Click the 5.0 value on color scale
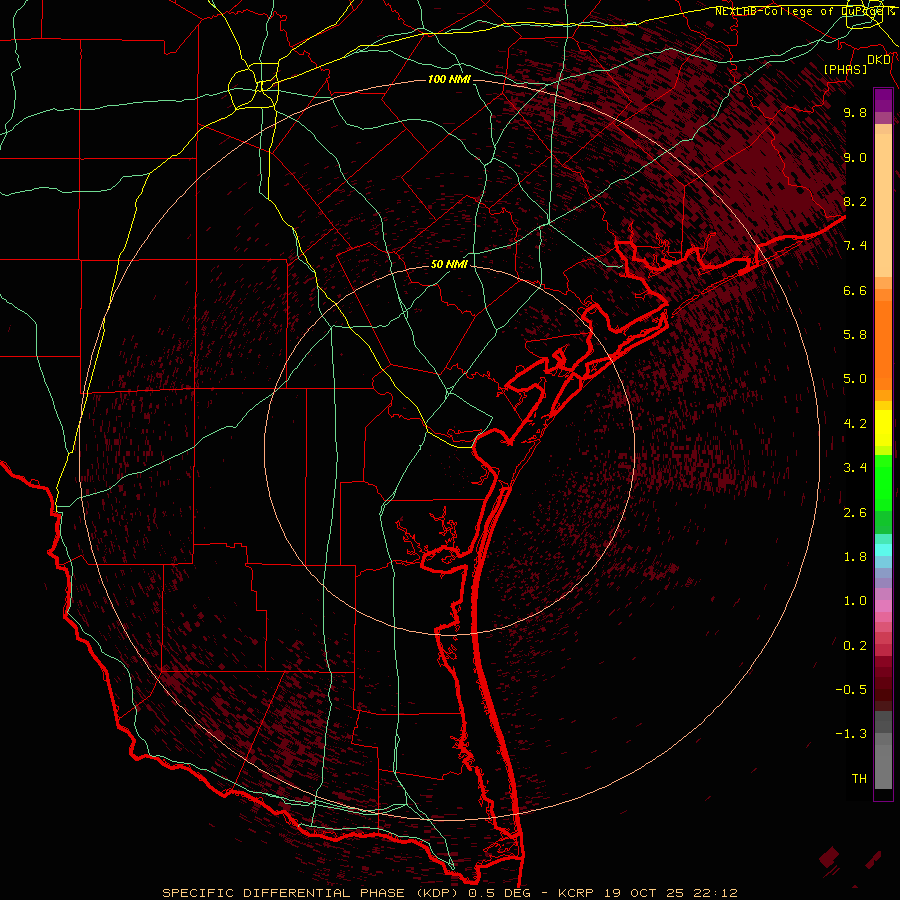 tap(855, 379)
